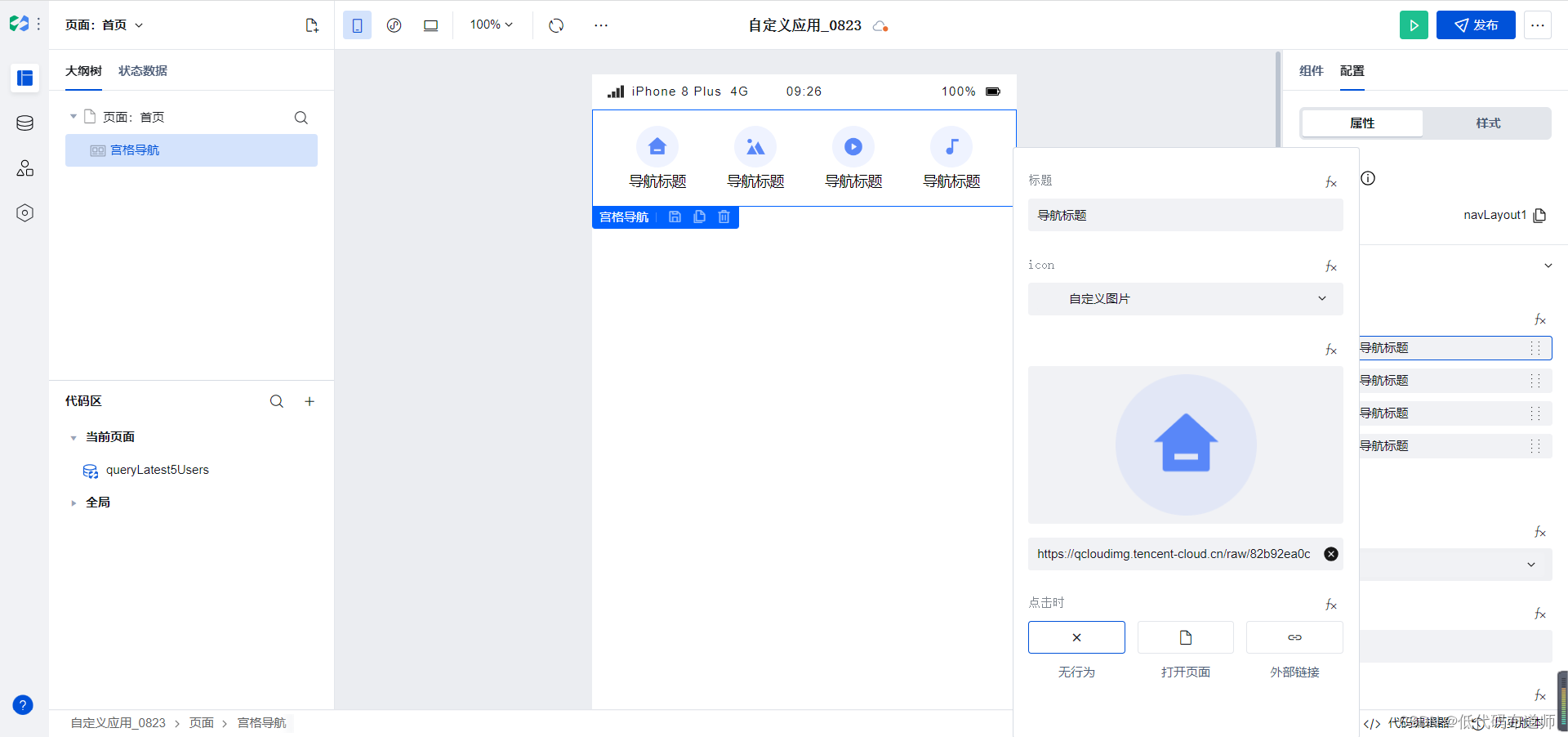Viewport: 1568px width, 737px height.
Task: Click 宫格导航 breadcrumb item
Action: [261, 723]
